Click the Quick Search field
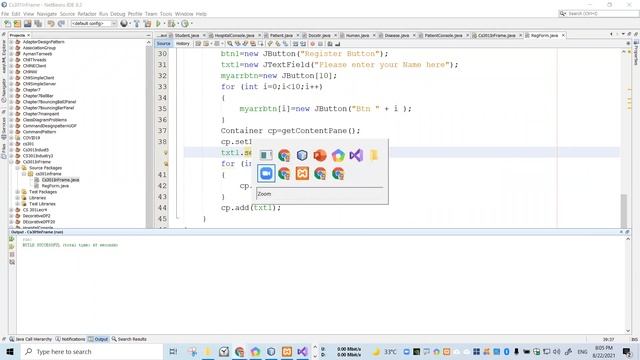Screen dimensions: 640x360 point(598,13)
